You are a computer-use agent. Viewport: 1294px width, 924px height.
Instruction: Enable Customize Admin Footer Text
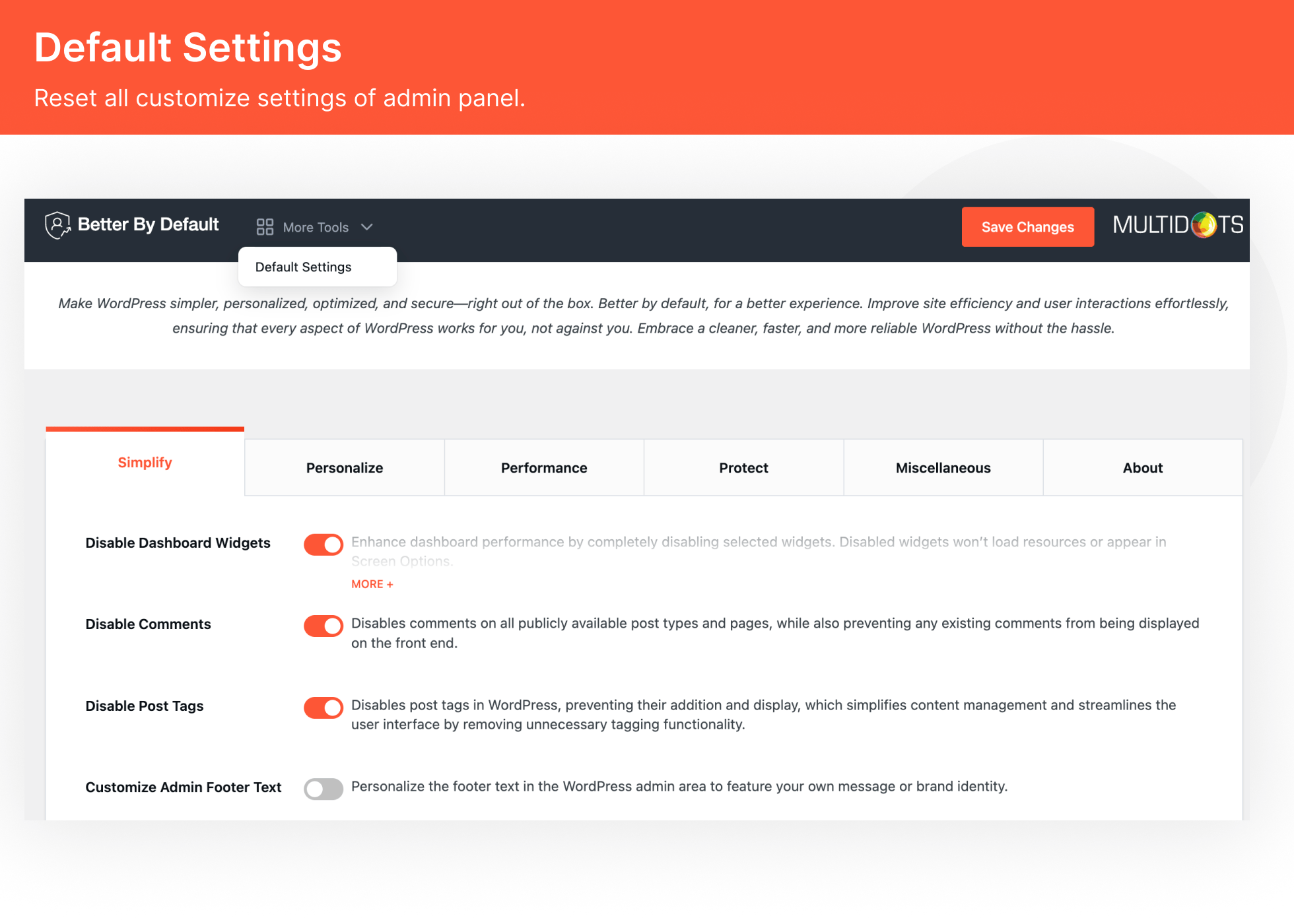tap(323, 788)
